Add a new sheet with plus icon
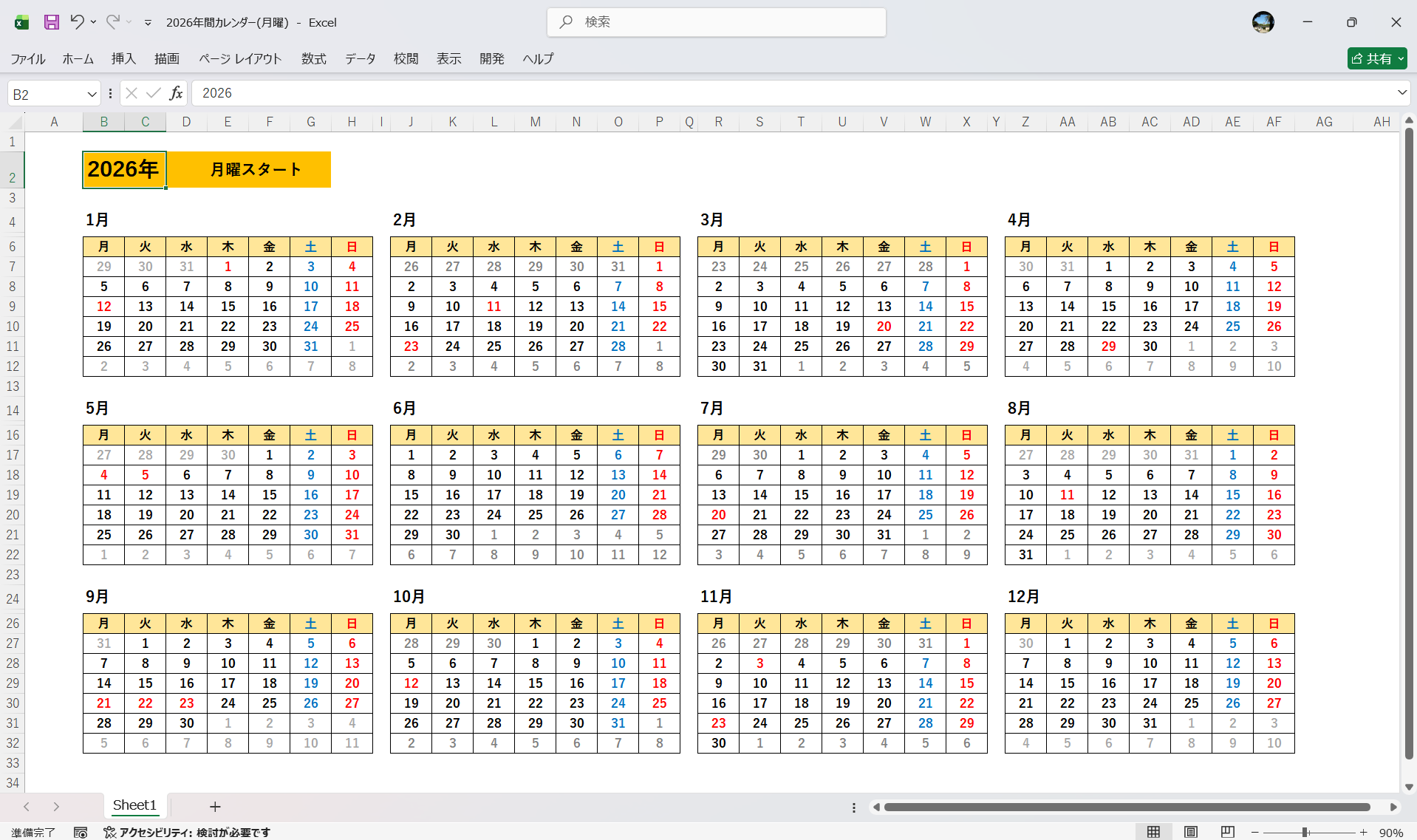Viewport: 1417px width, 840px height. (x=215, y=807)
